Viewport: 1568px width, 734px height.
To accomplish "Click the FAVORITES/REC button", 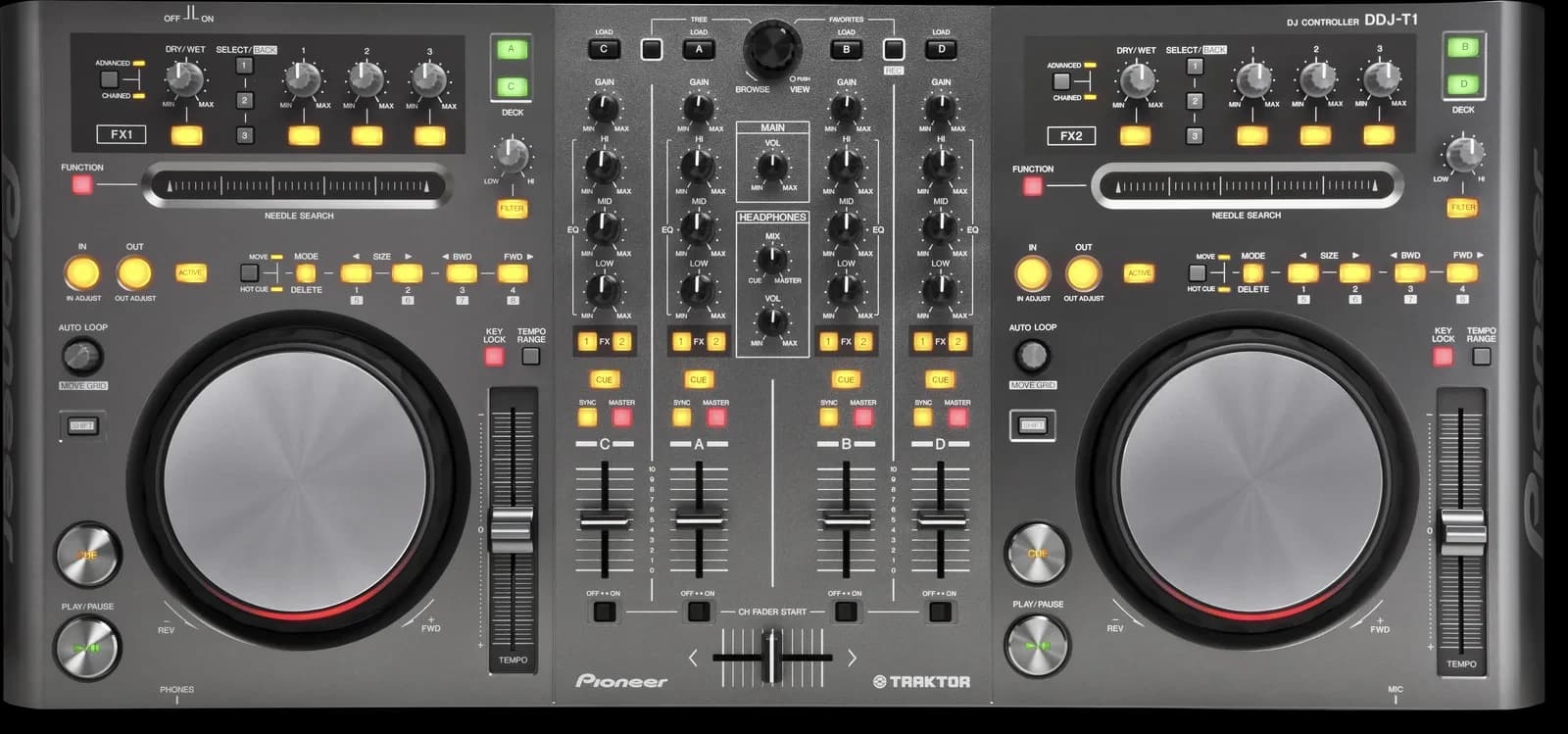I will click(893, 49).
